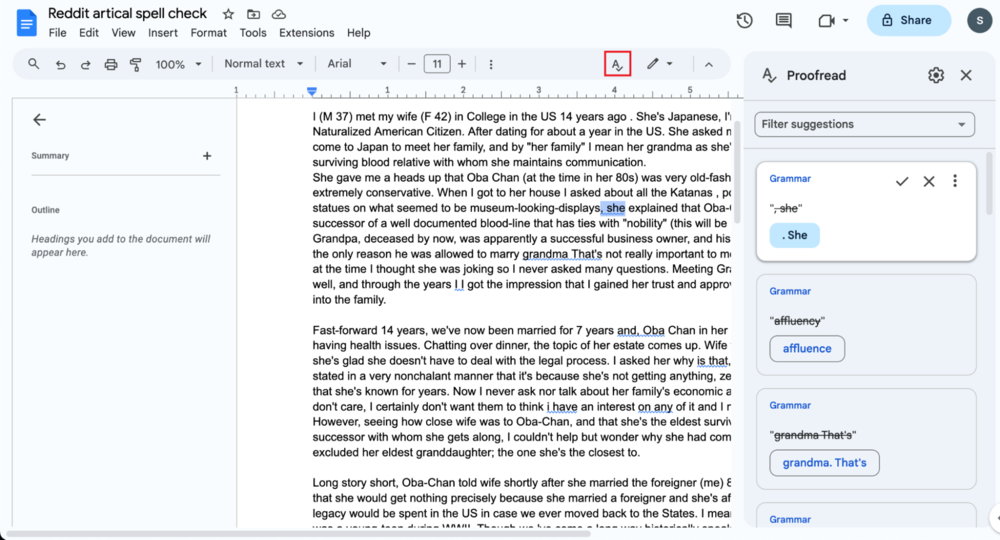The width and height of the screenshot is (1000, 540).
Task: Click underlined 'is that,' in document
Action: point(713,361)
